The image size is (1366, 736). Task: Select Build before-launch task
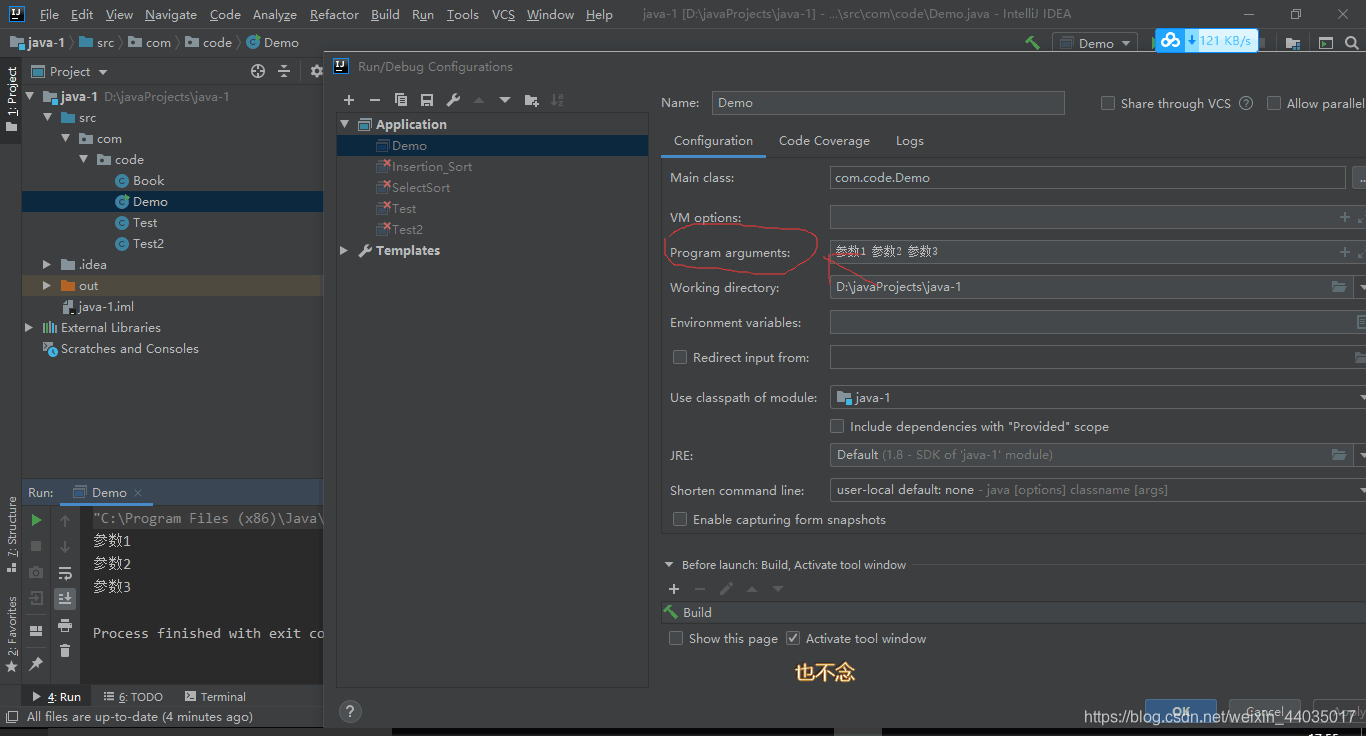point(1014,612)
